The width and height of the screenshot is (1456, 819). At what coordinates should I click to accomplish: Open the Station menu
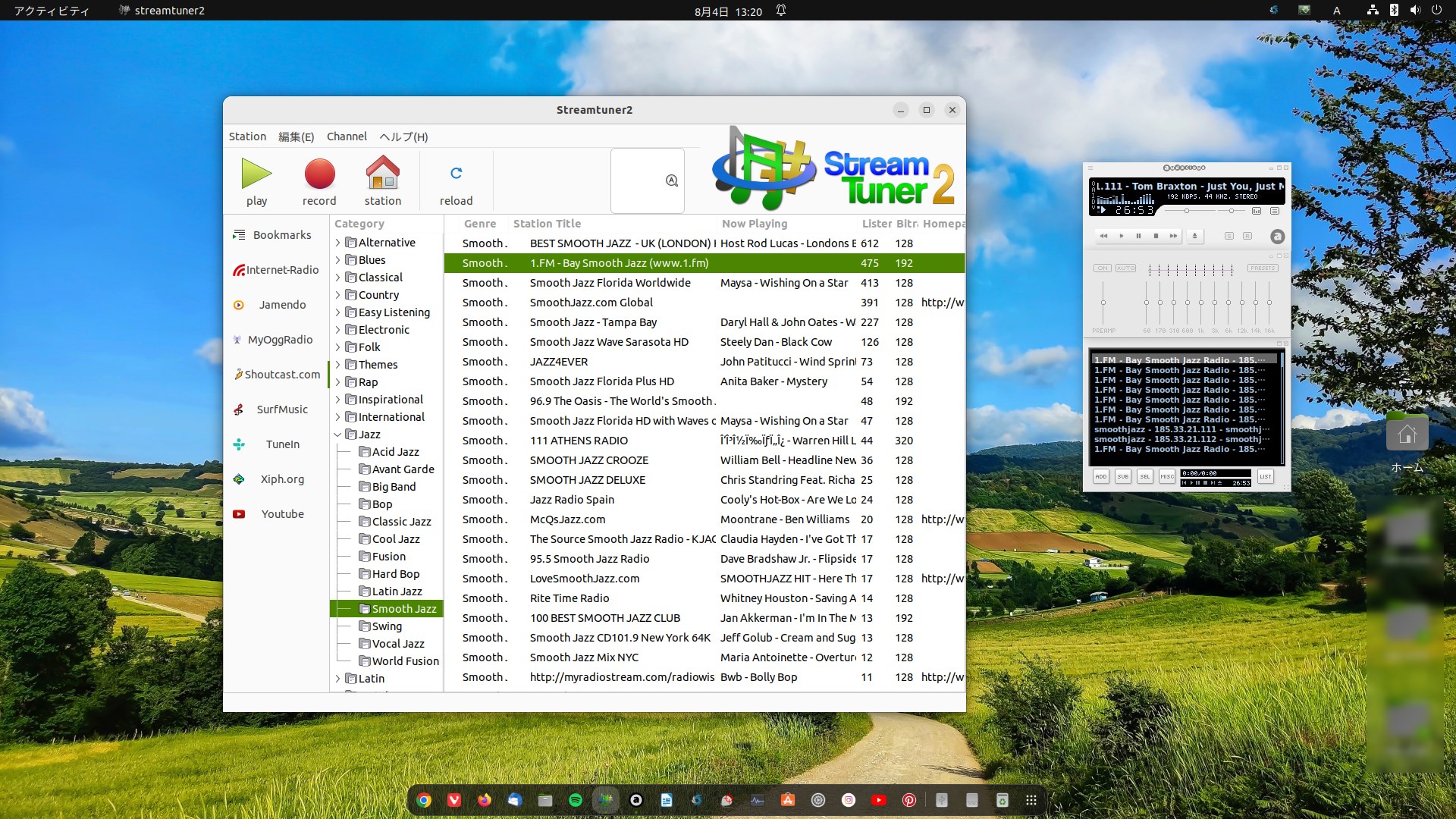(x=247, y=136)
